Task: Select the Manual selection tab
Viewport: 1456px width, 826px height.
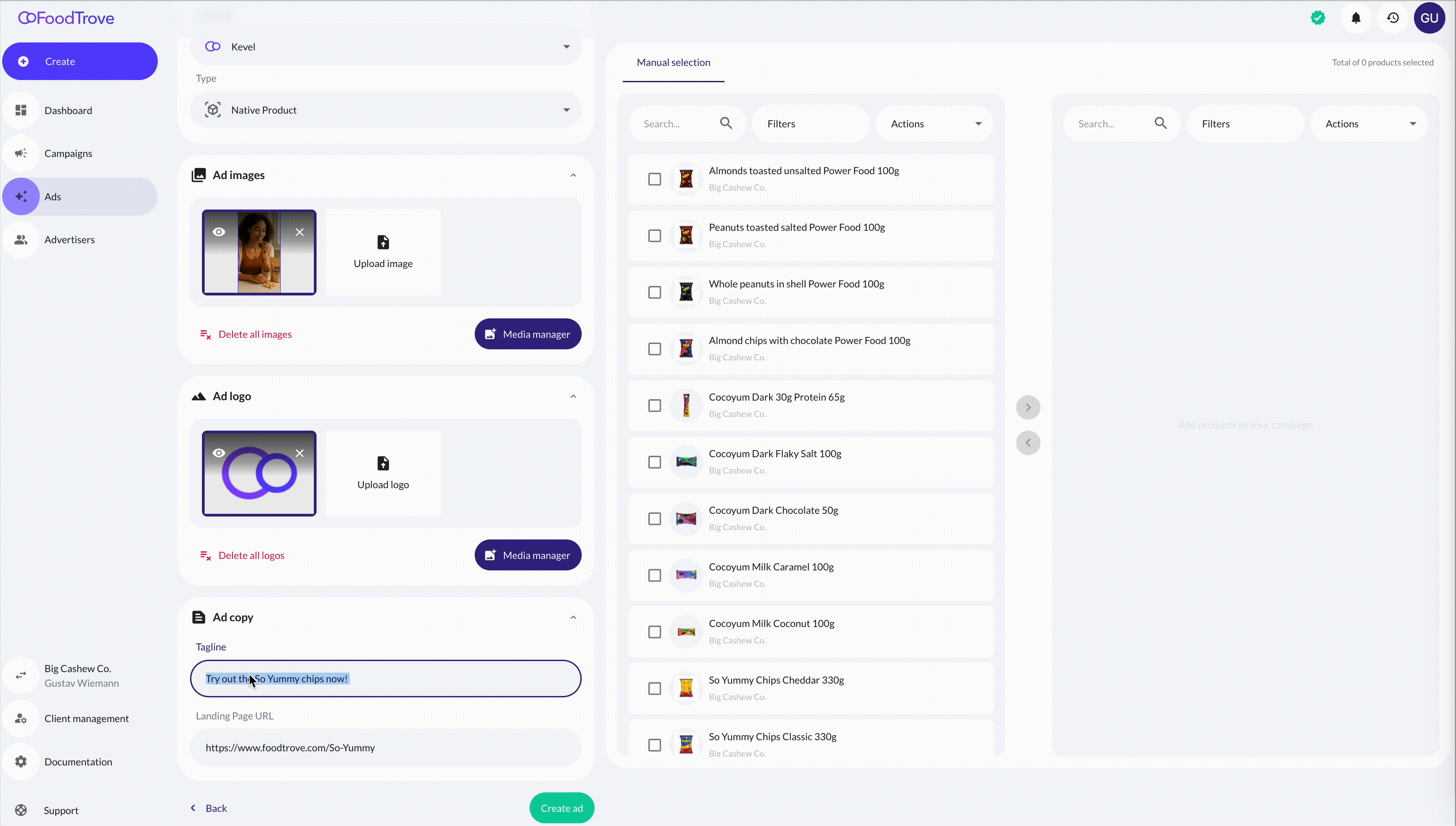Action: coord(673,62)
